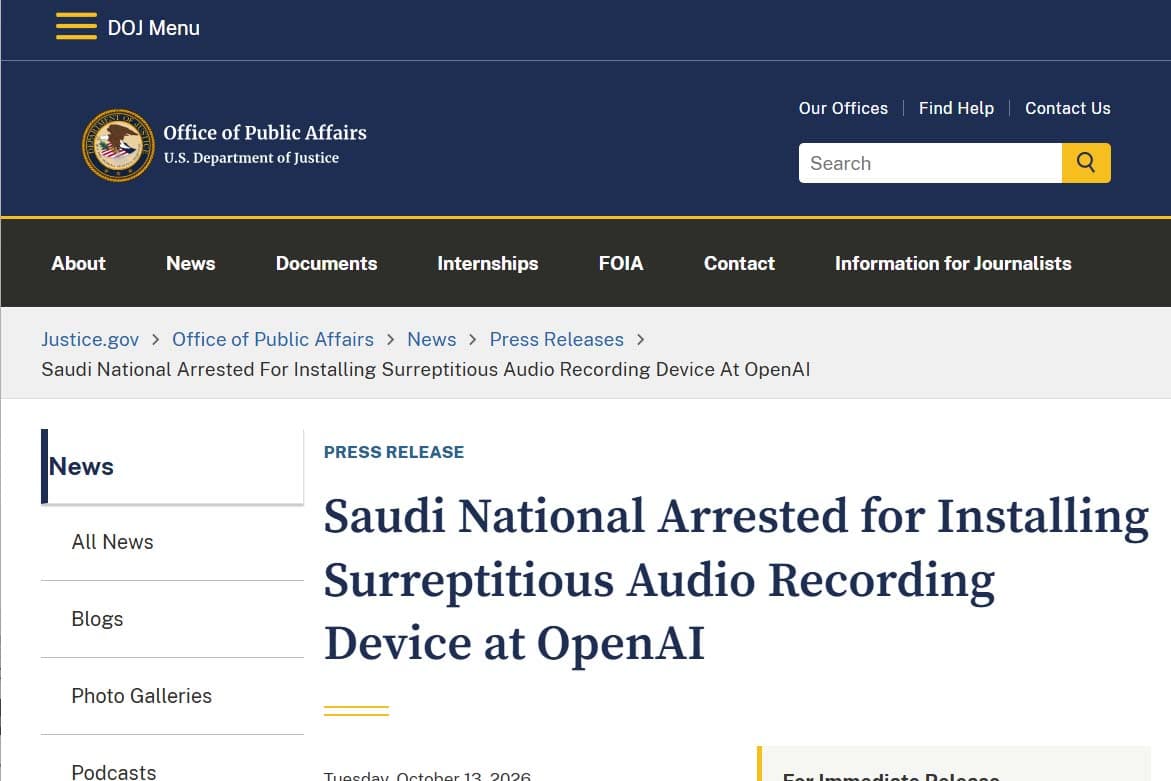Screen dimensions: 1171x781
Task: Go to News breadcrumb link
Action: (x=432, y=340)
